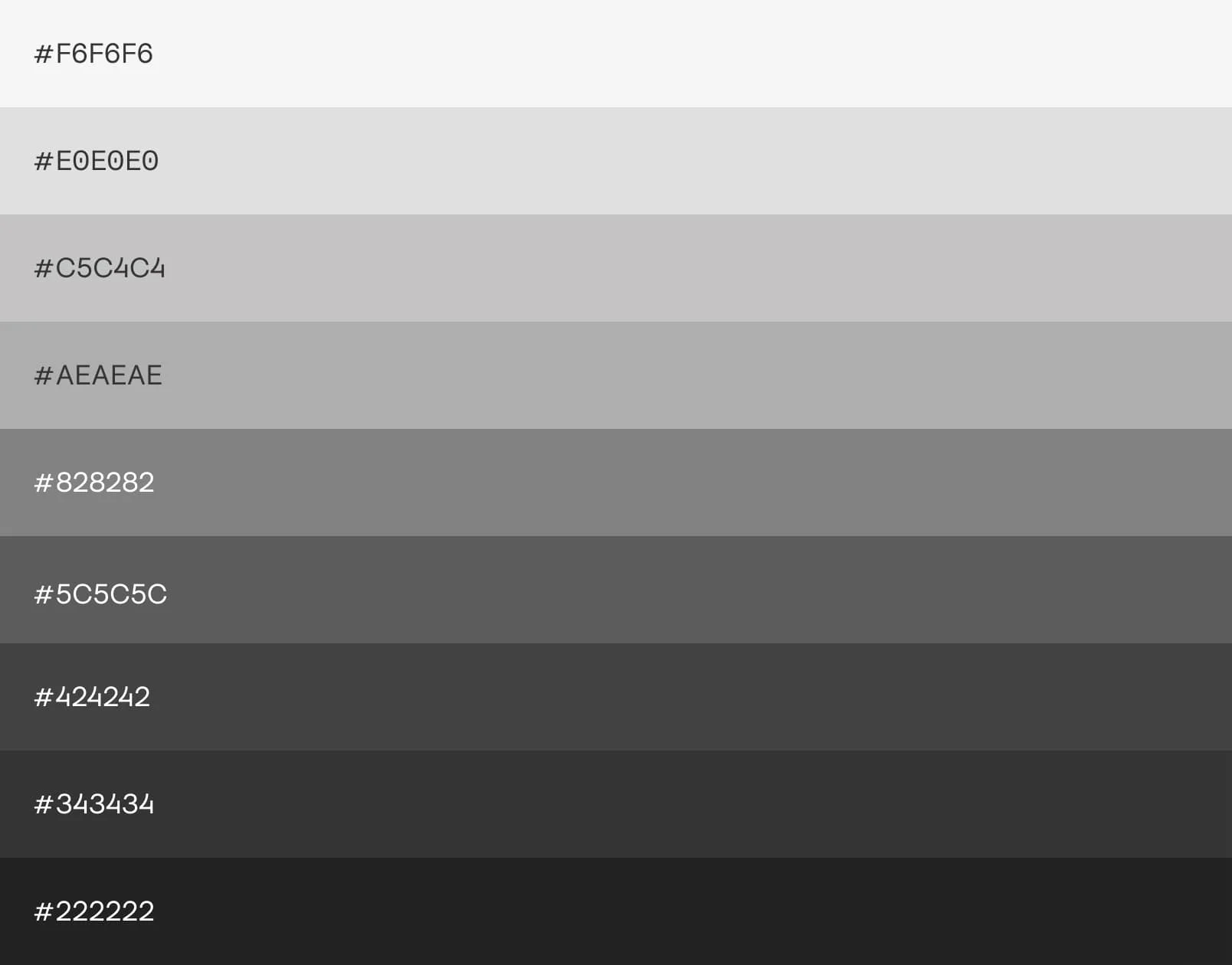This screenshot has height=965, width=1232.
Task: Click the #828282 hex code text
Action: point(94,483)
